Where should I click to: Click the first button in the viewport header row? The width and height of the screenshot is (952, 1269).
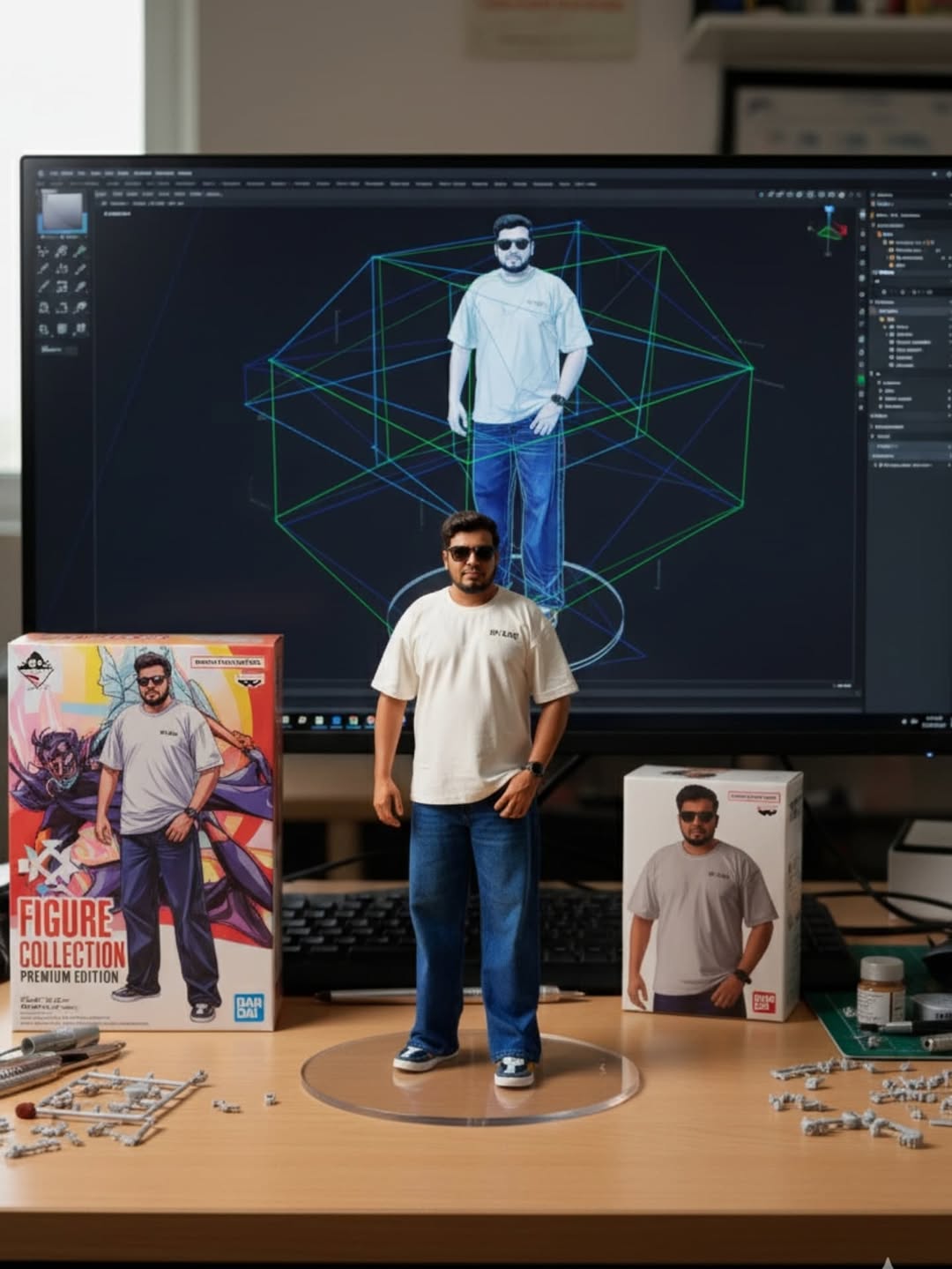click(101, 194)
